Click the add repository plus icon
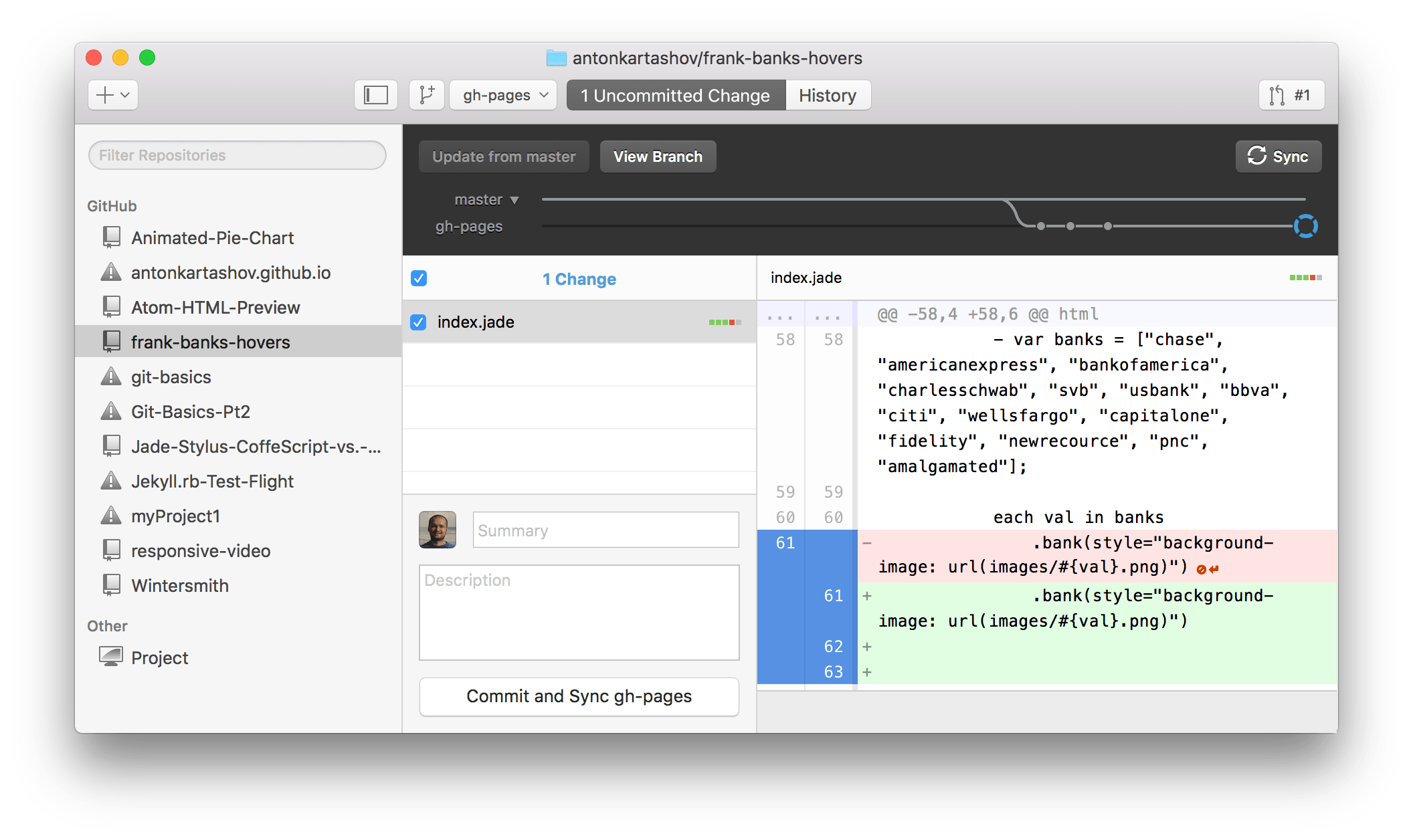 click(104, 95)
